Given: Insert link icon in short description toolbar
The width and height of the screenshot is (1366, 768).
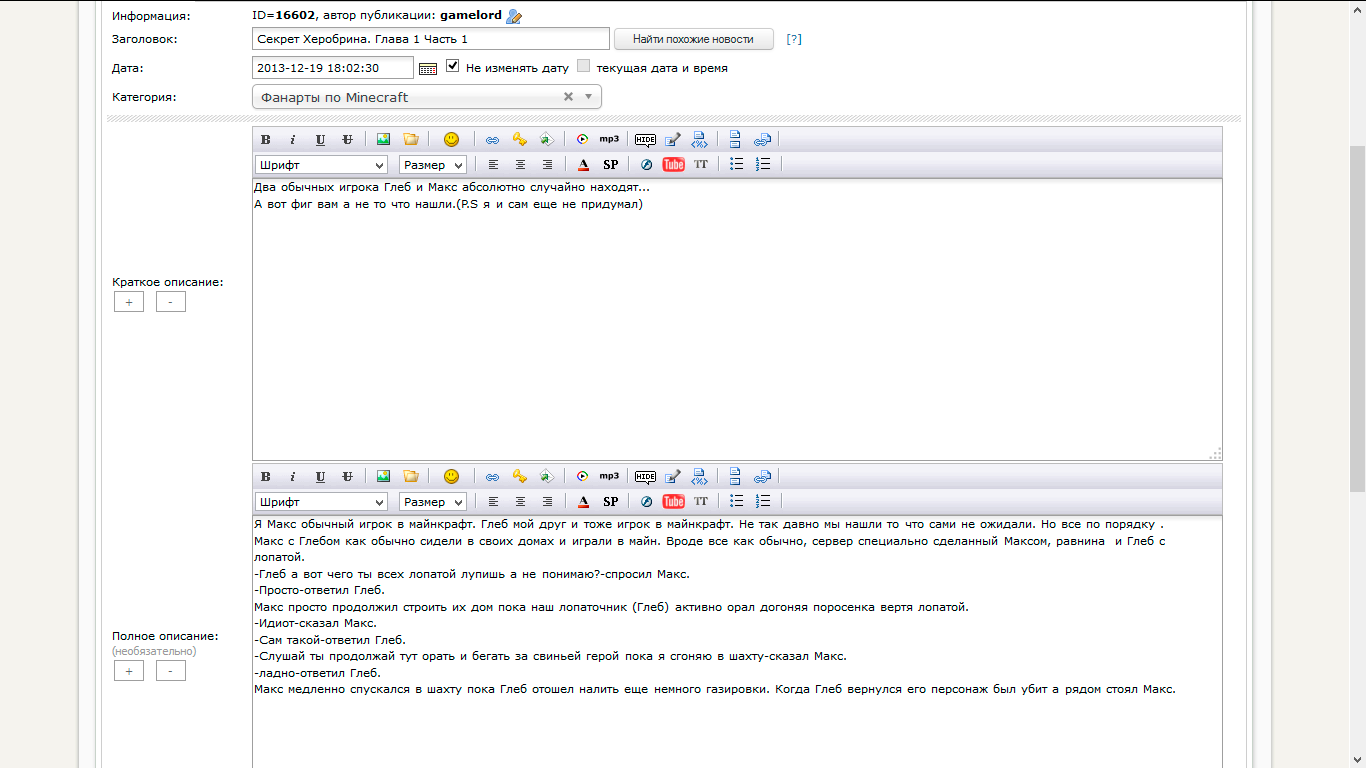Looking at the screenshot, I should 492,140.
